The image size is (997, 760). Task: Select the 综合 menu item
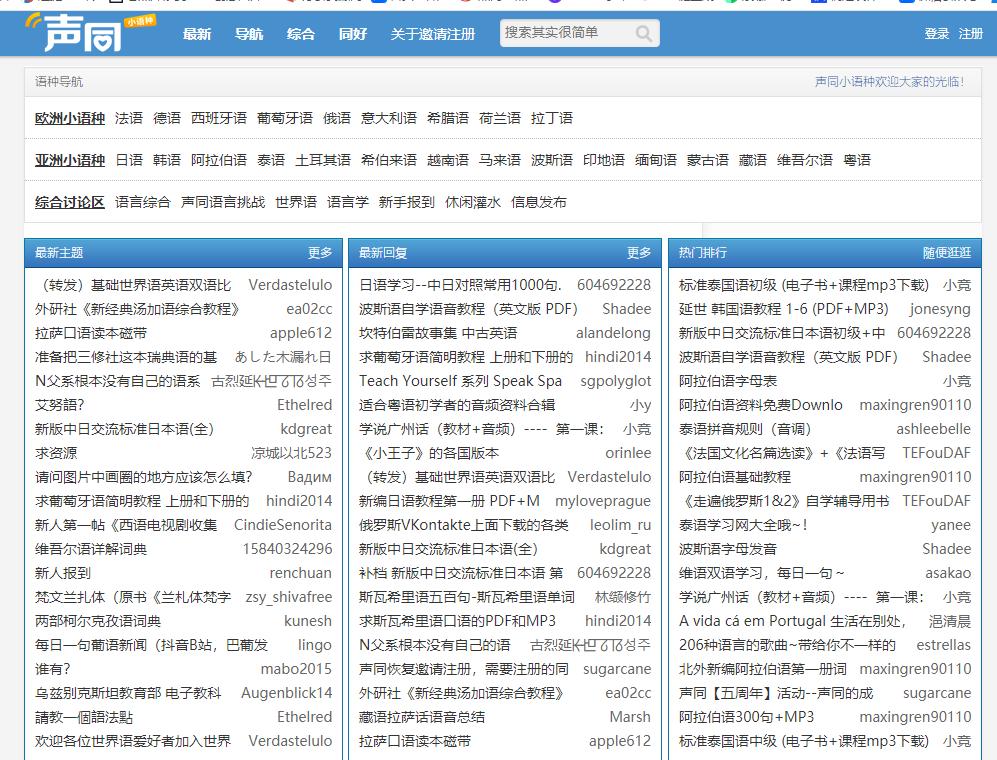[297, 33]
